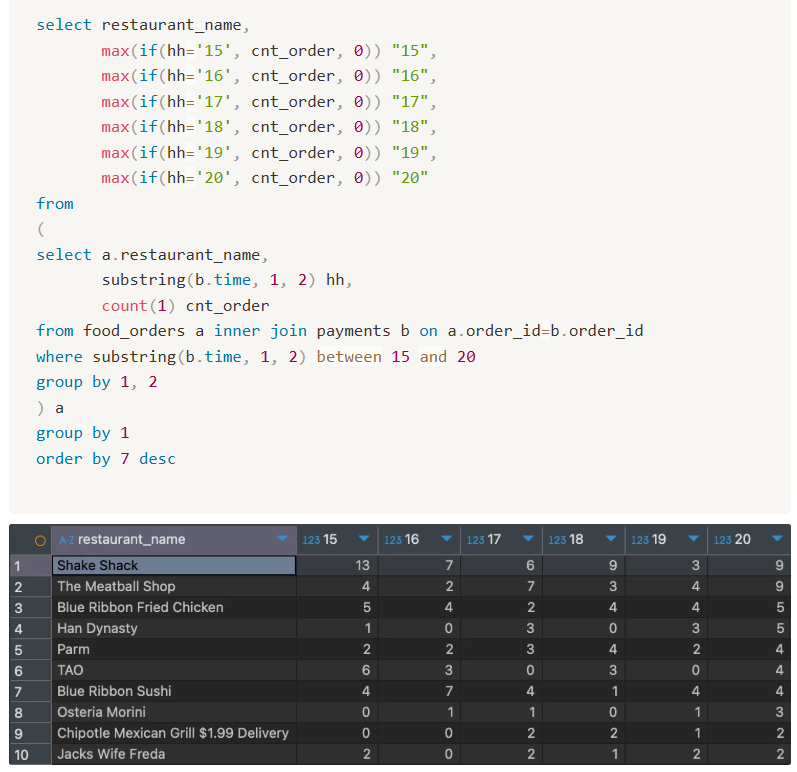Open the column 15 header dropdown arrow
Image resolution: width=797 pixels, height=772 pixels.
click(364, 539)
